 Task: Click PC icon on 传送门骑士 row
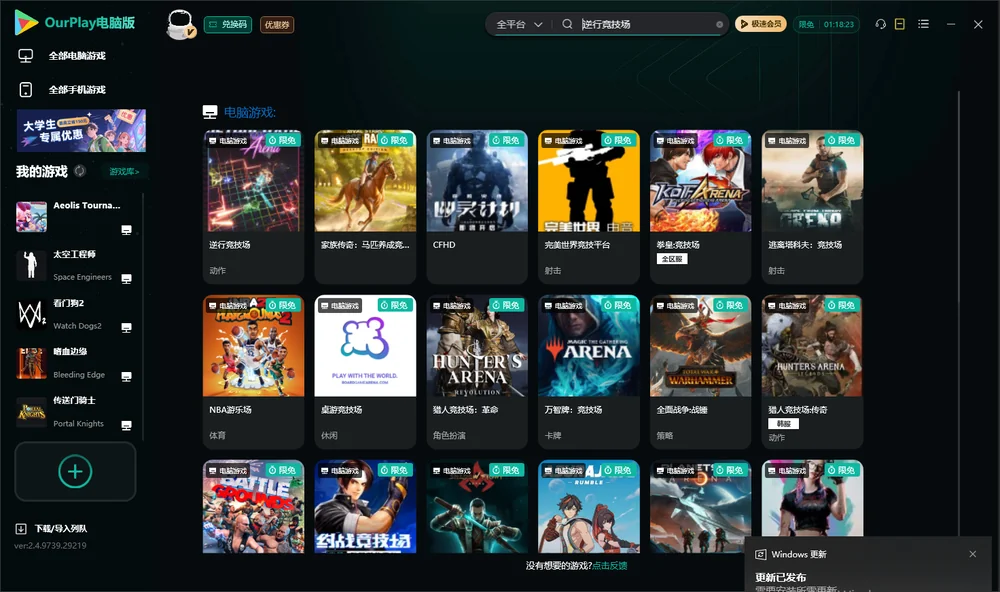(x=126, y=425)
